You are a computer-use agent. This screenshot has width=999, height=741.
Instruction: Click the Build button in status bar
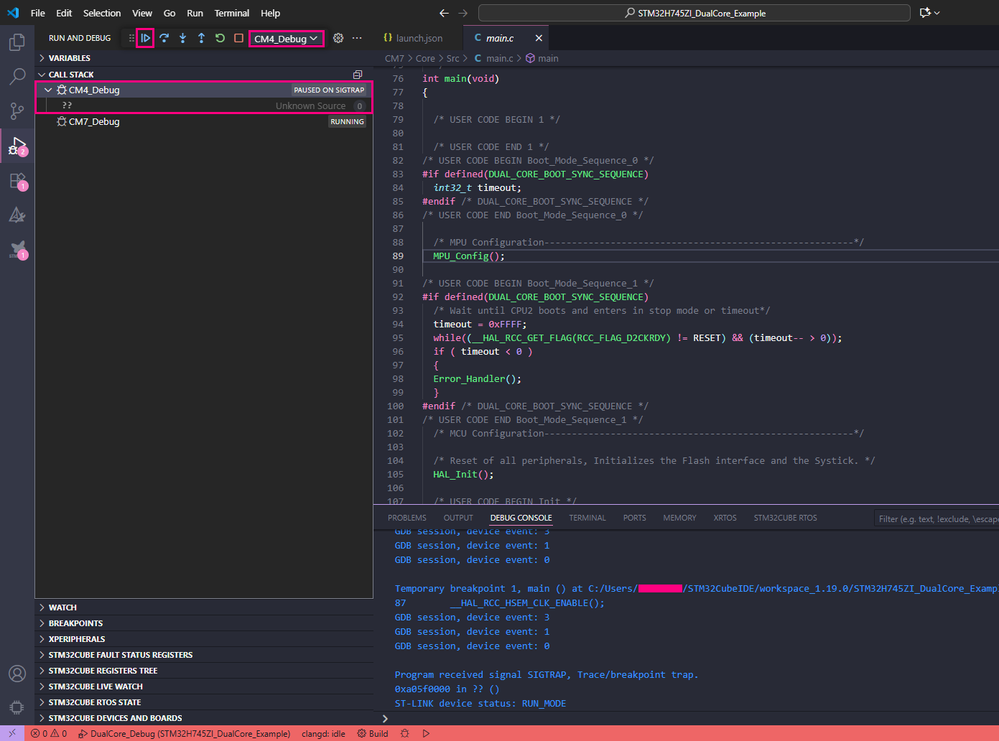pos(373,734)
